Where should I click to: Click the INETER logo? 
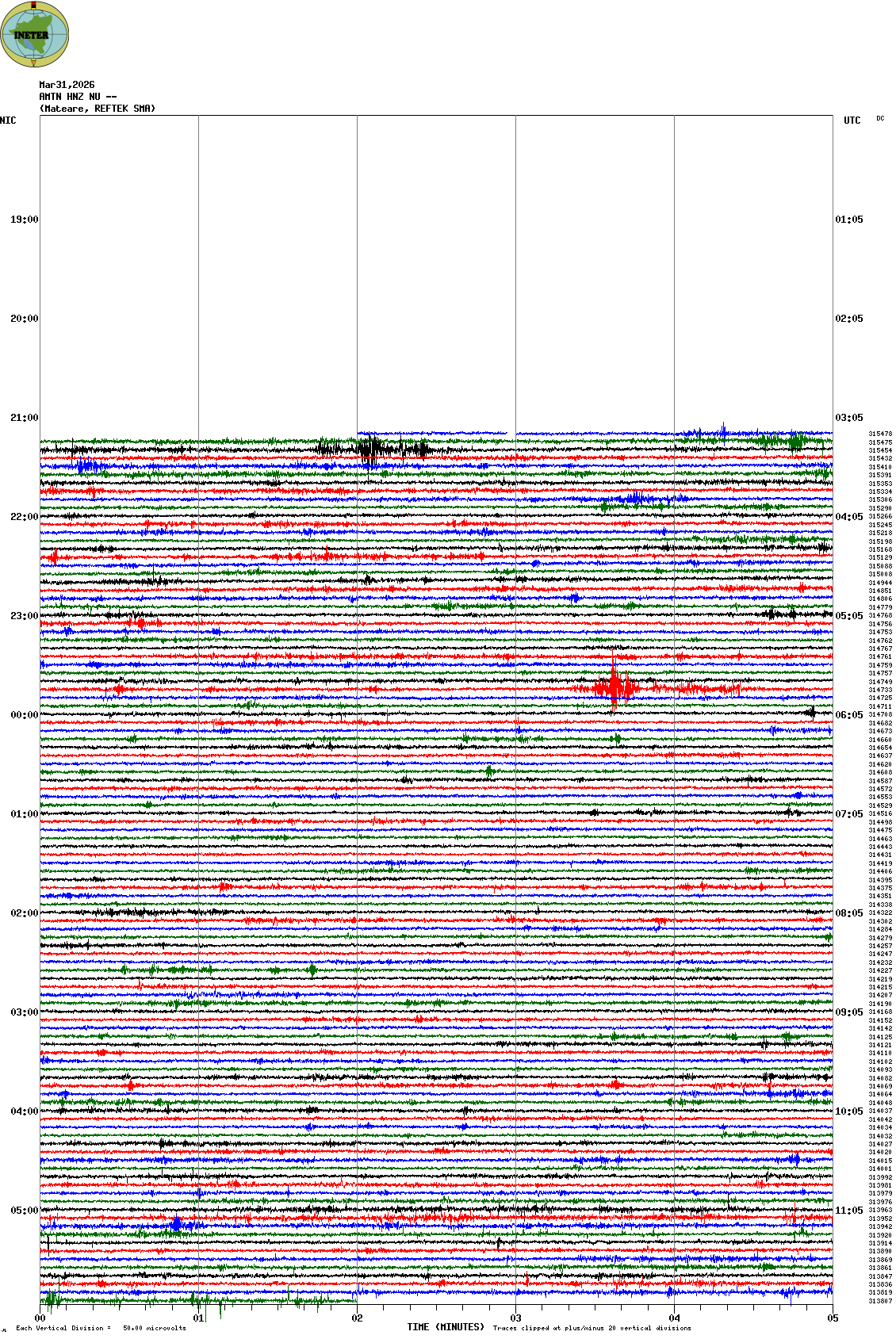(x=35, y=34)
